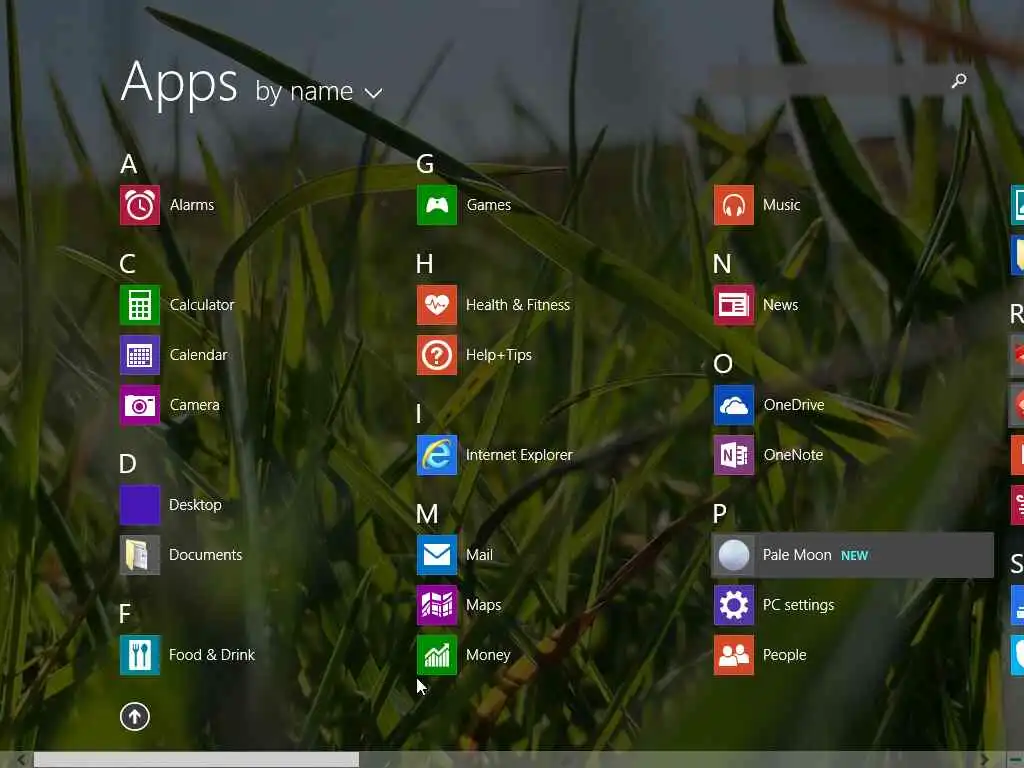Click the search magnifier icon
The width and height of the screenshot is (1024, 768).
(x=959, y=80)
